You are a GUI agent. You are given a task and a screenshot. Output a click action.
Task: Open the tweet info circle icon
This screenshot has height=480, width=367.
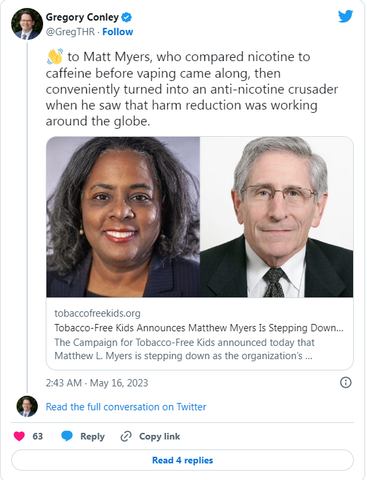pos(346,382)
